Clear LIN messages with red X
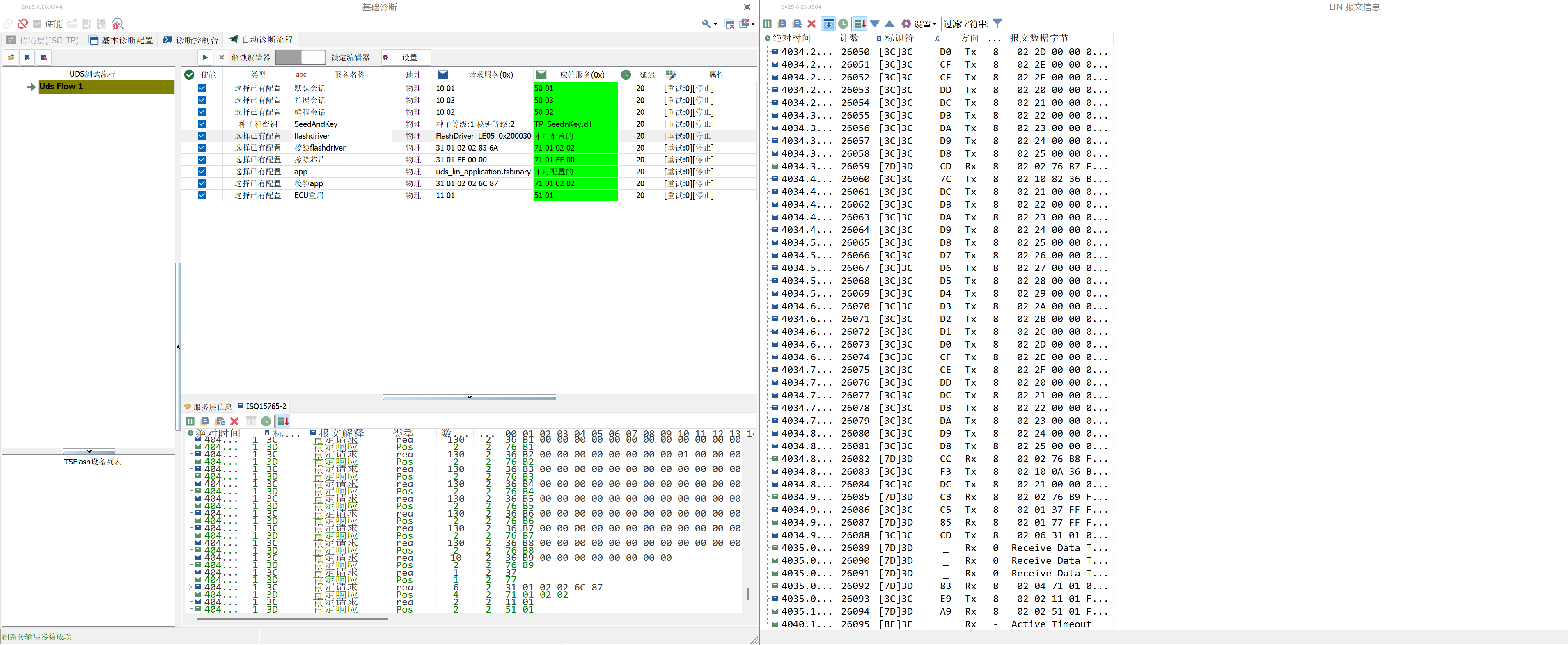The width and height of the screenshot is (1568, 645). pyautogui.click(x=812, y=24)
